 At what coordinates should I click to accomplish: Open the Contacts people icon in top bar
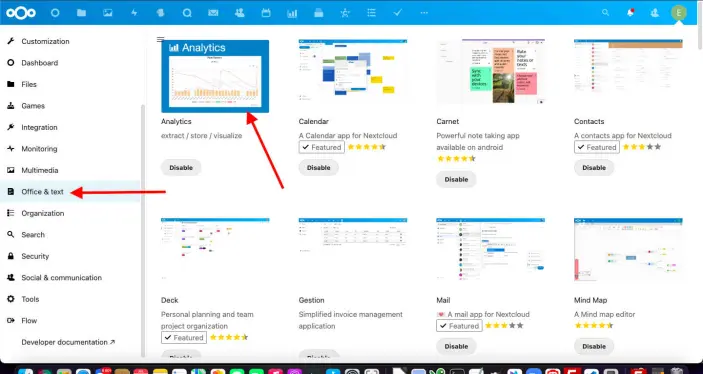click(x=240, y=13)
